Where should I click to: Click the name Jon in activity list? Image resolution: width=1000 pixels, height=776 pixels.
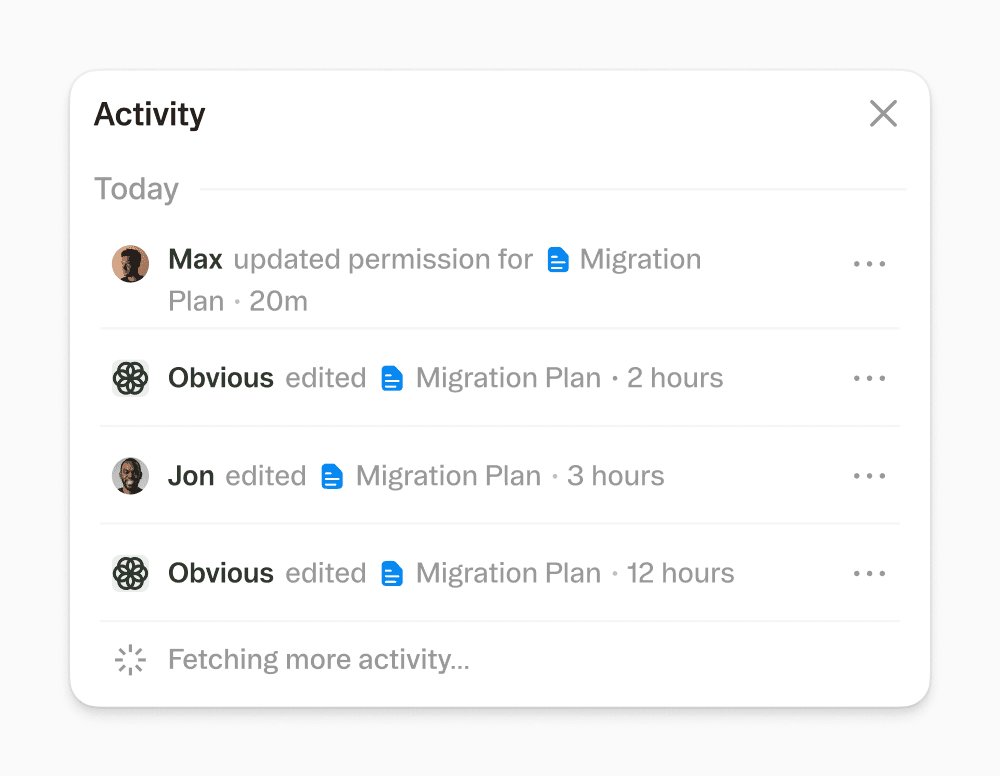click(x=191, y=476)
